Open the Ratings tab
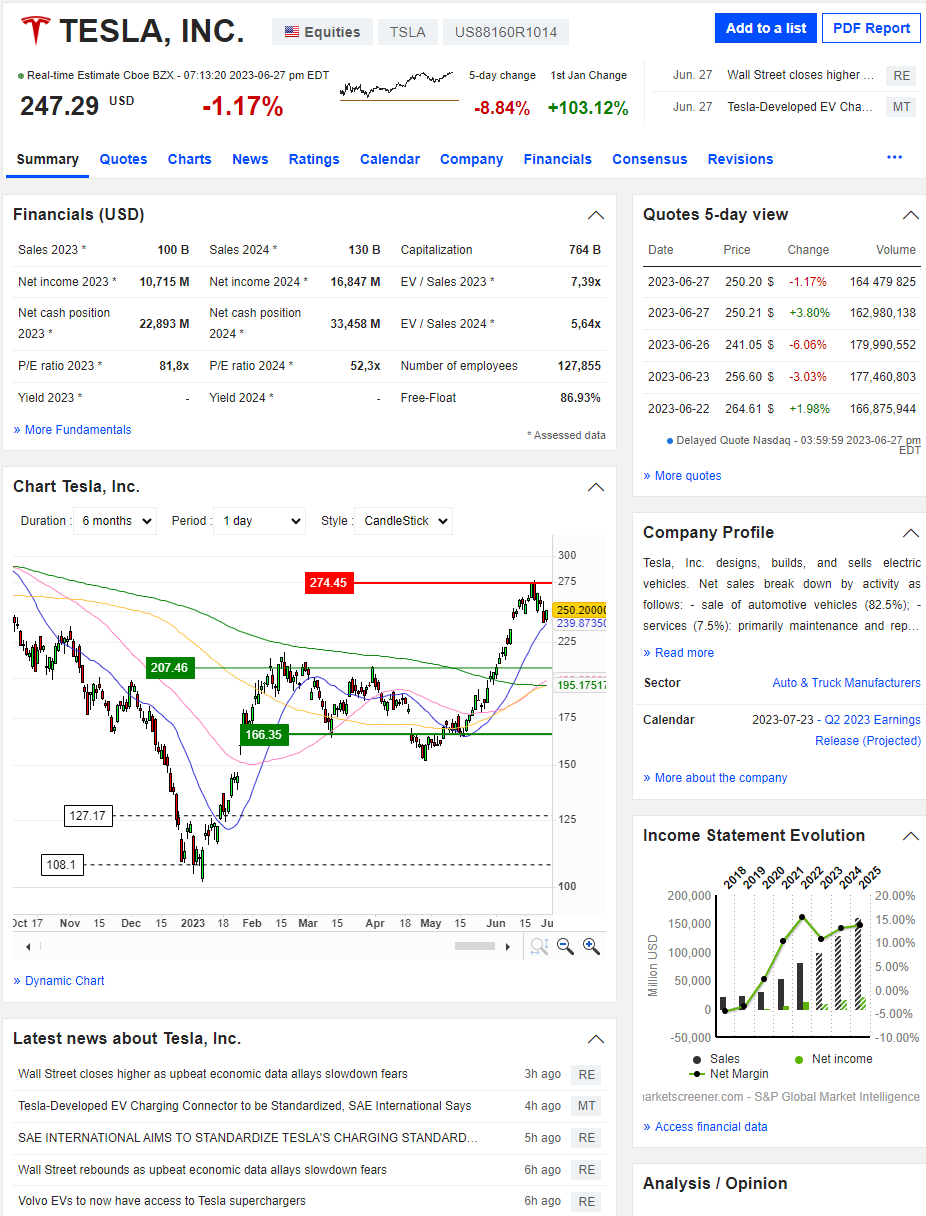 pos(314,159)
